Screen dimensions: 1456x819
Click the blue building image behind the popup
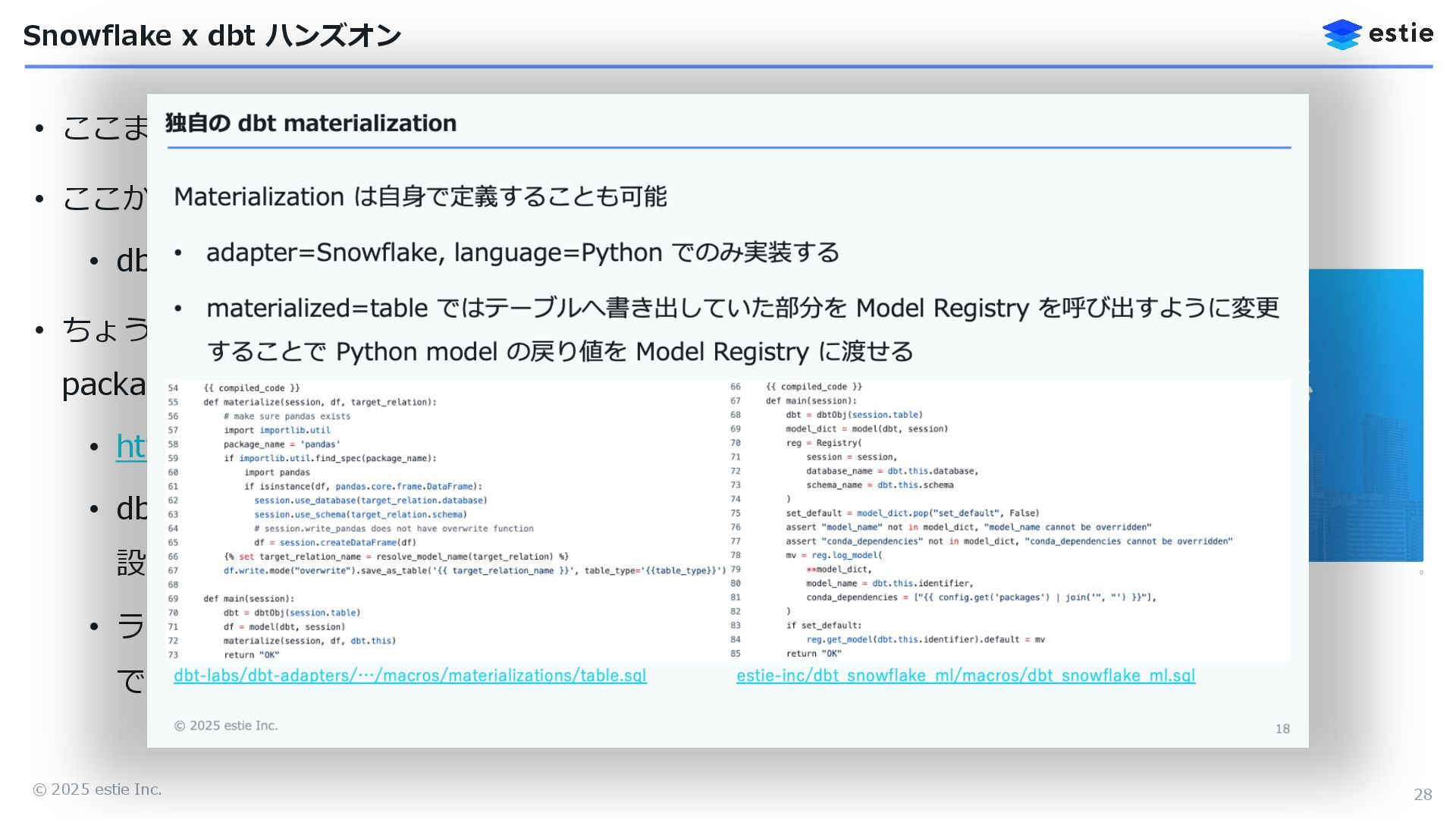coord(1365,415)
